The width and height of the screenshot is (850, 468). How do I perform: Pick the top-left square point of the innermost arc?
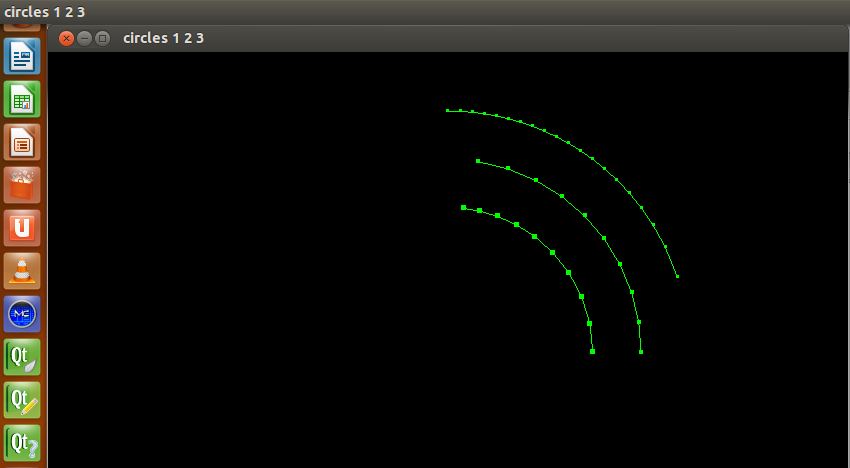[x=463, y=207]
